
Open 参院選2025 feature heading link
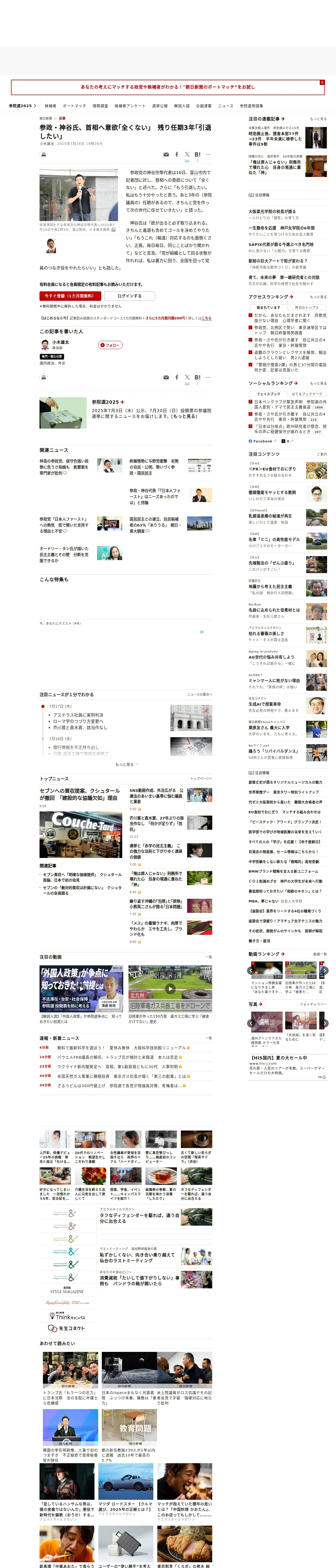click(107, 402)
